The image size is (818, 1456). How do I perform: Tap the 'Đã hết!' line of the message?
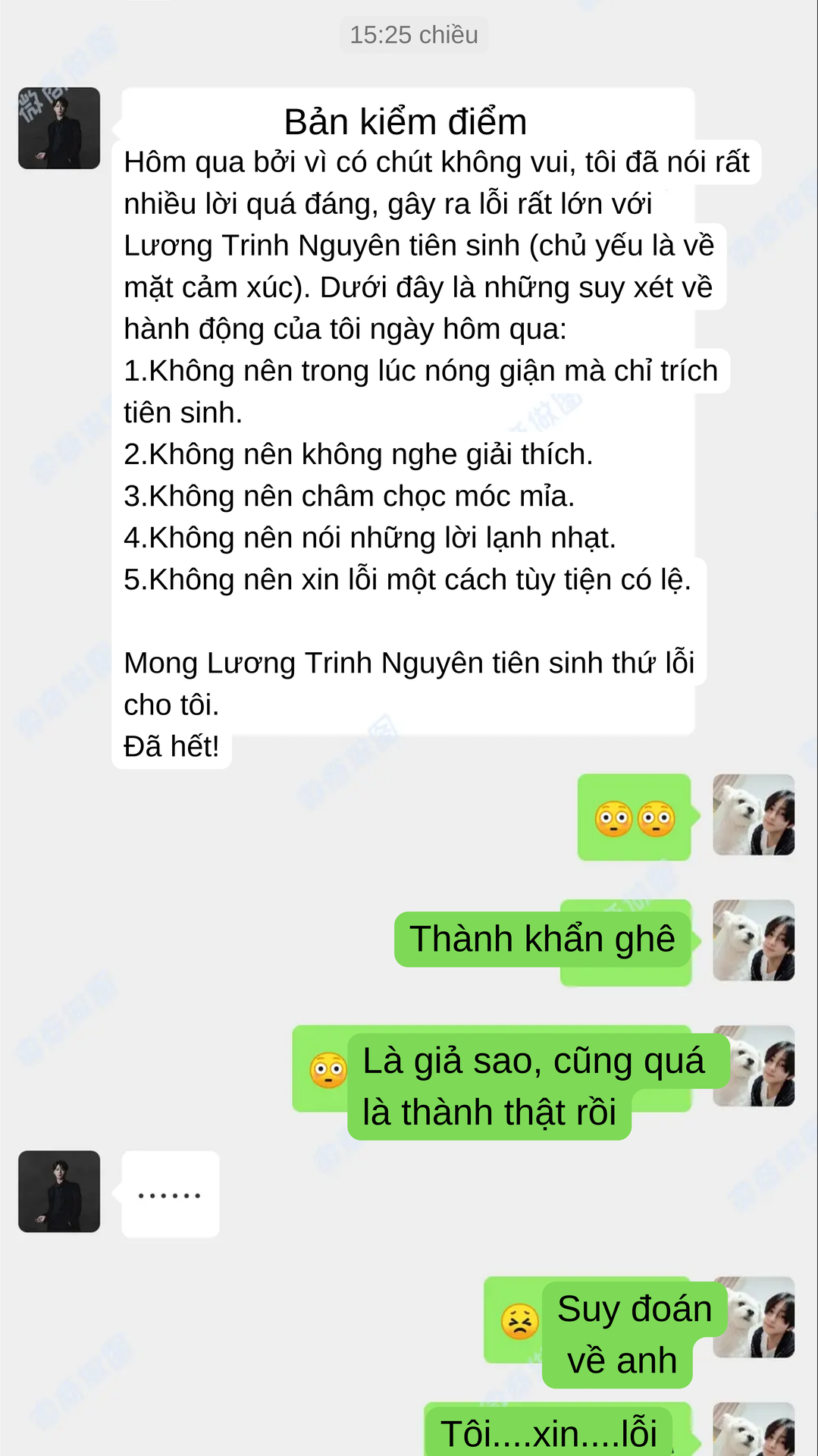(171, 747)
